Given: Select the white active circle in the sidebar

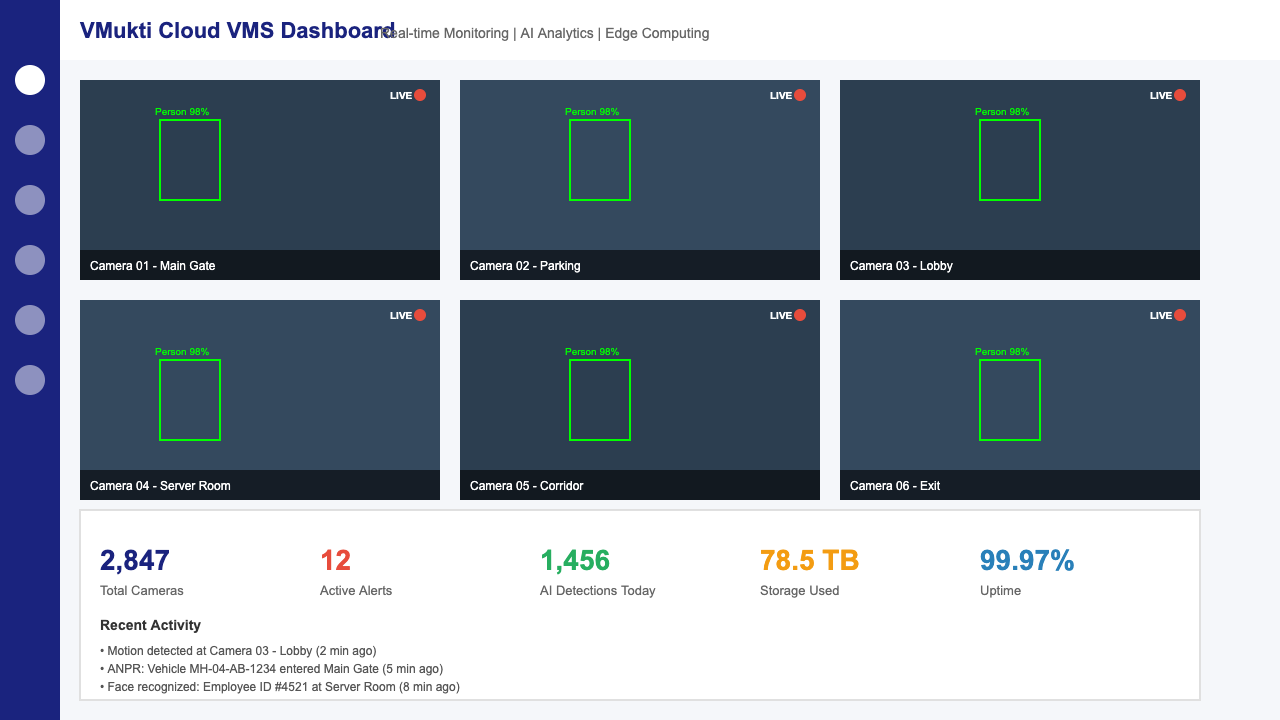Looking at the screenshot, I should (30, 80).
